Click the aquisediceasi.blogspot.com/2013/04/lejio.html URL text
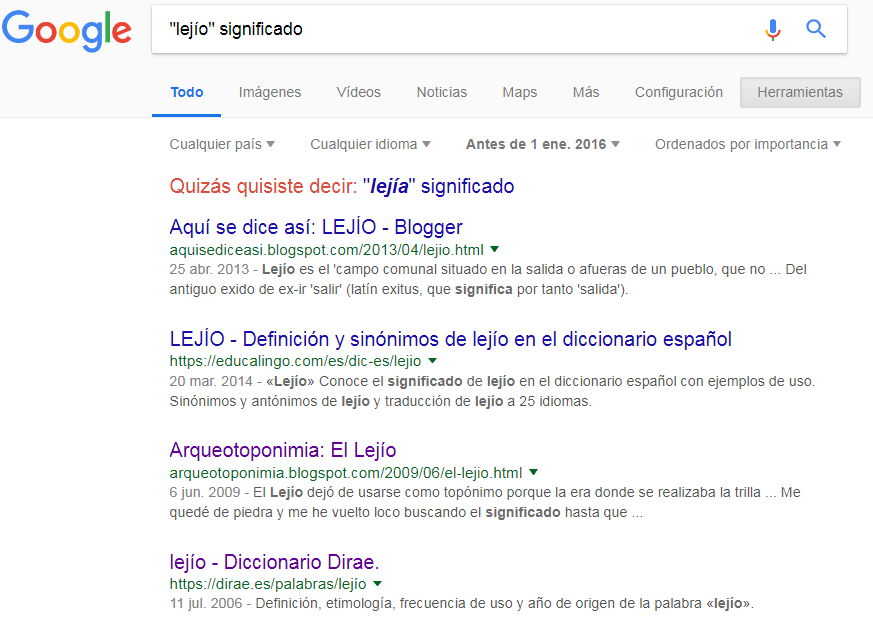This screenshot has width=873, height=626. click(326, 250)
